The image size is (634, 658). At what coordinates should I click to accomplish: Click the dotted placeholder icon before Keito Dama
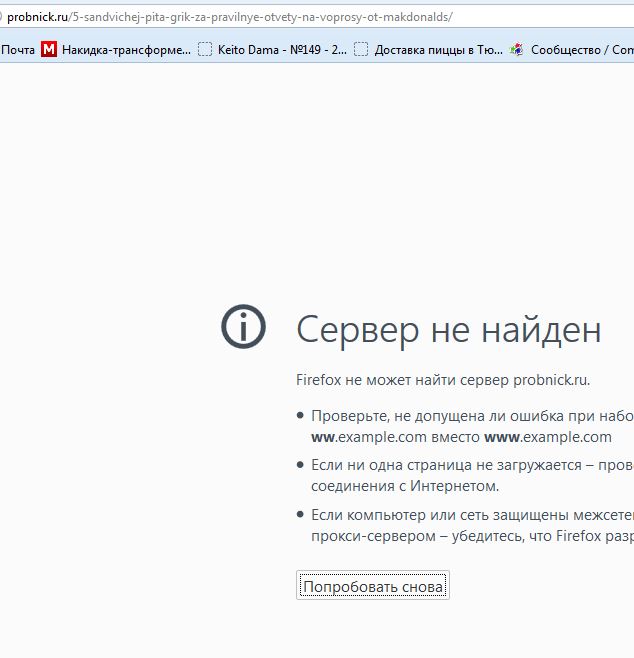coord(205,49)
